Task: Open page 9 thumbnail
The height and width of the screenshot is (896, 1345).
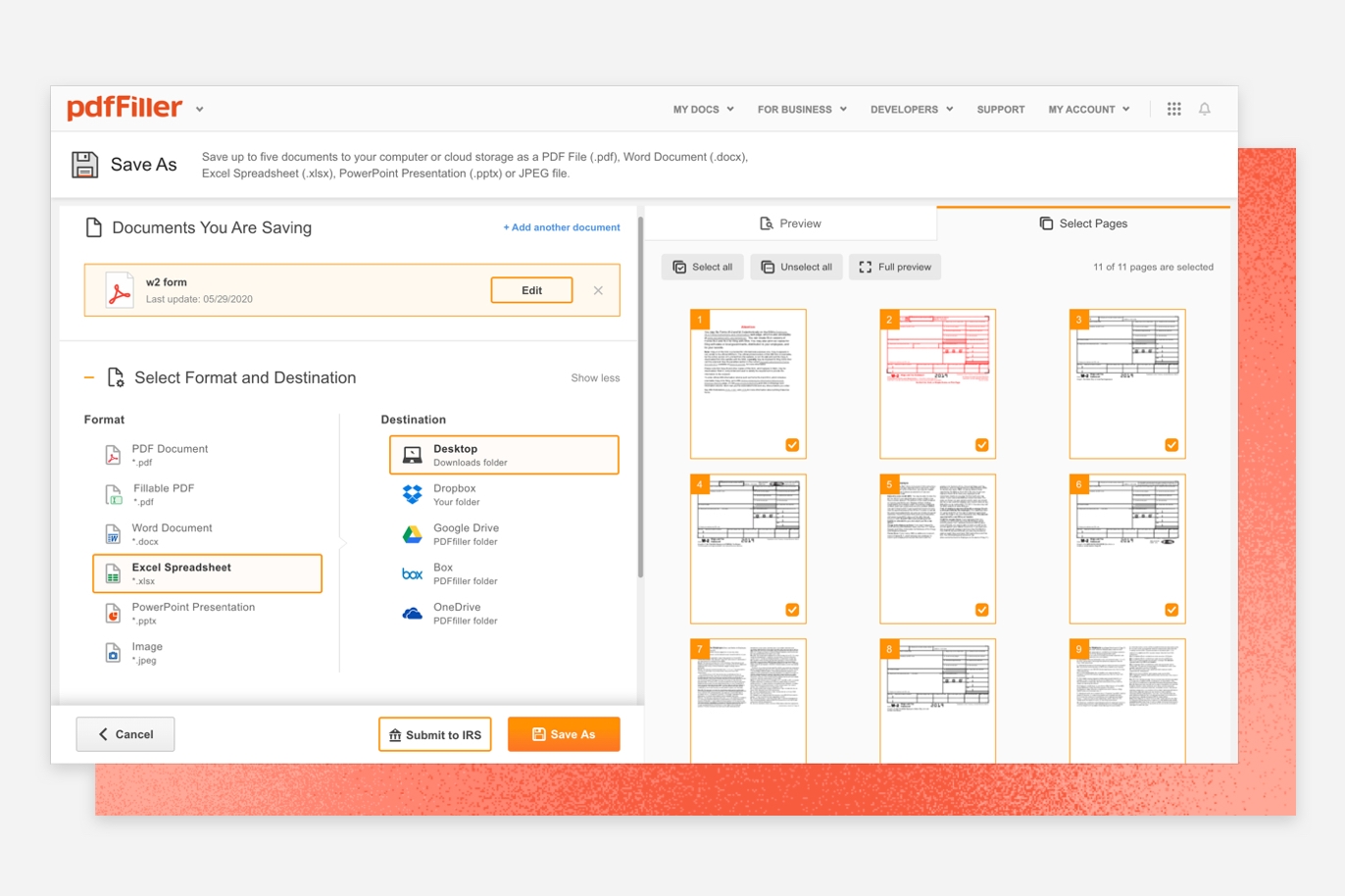Action: pos(1127,701)
